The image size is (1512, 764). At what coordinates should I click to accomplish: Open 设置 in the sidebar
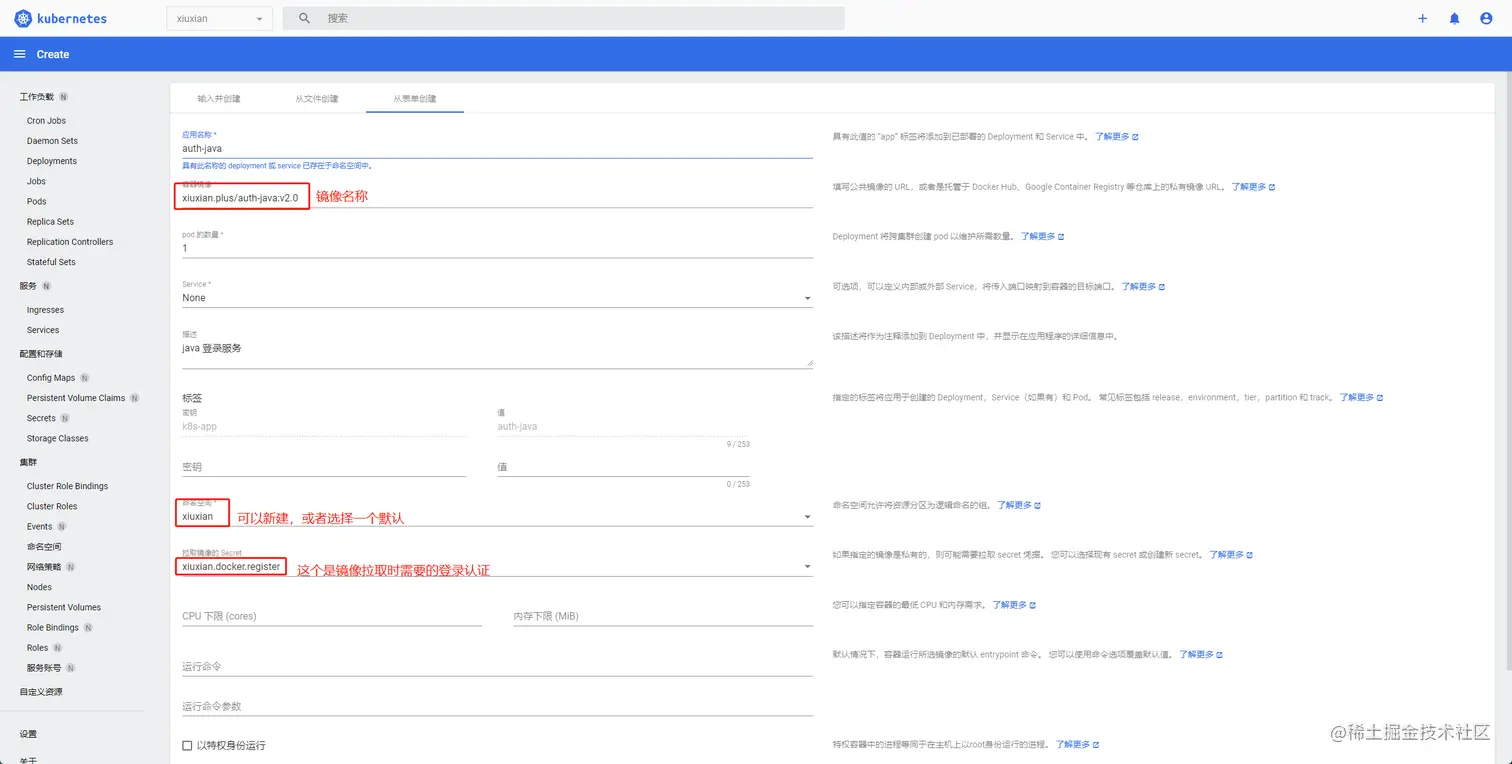28,734
